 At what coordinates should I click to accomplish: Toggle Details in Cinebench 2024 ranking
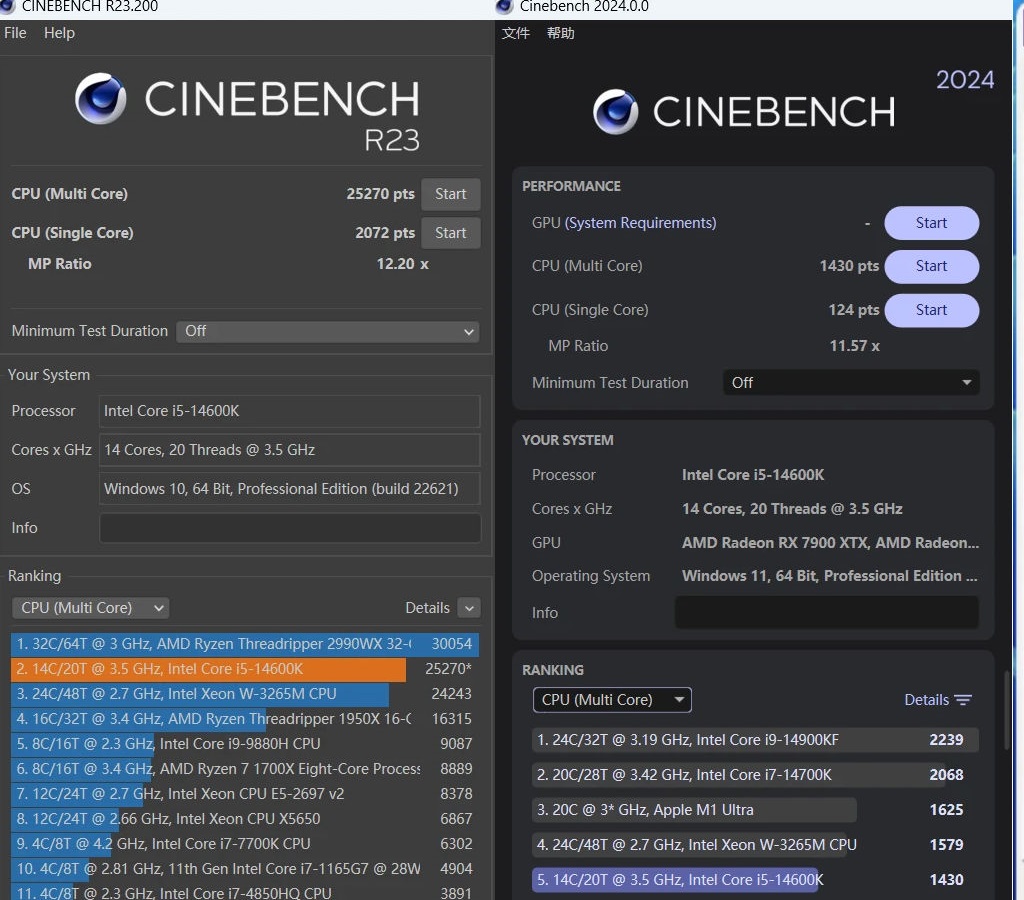(938, 699)
